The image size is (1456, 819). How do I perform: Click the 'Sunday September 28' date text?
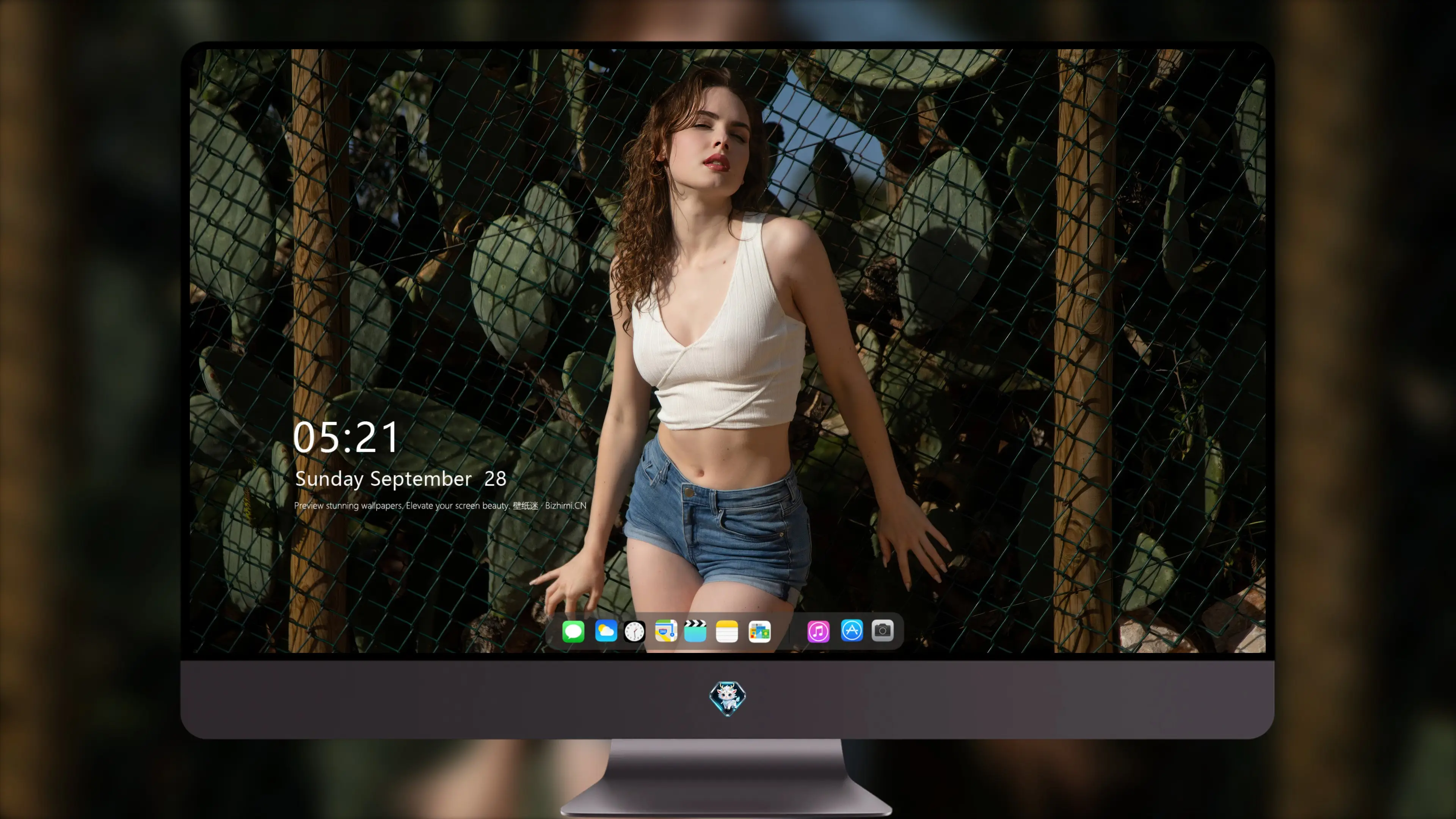[x=400, y=479]
